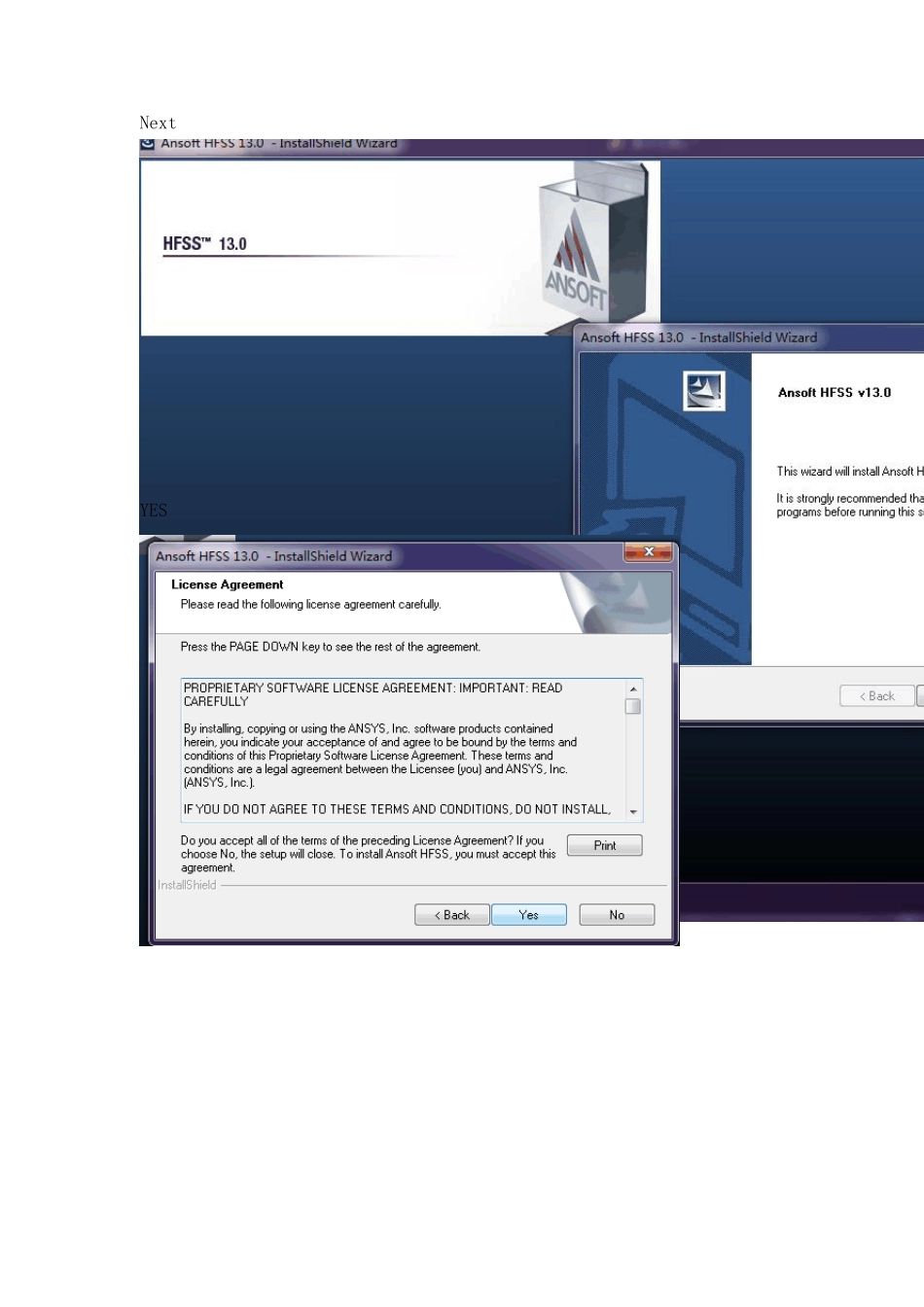Screen dimensions: 924x1307
Task: Print the license agreement
Action: click(x=604, y=845)
